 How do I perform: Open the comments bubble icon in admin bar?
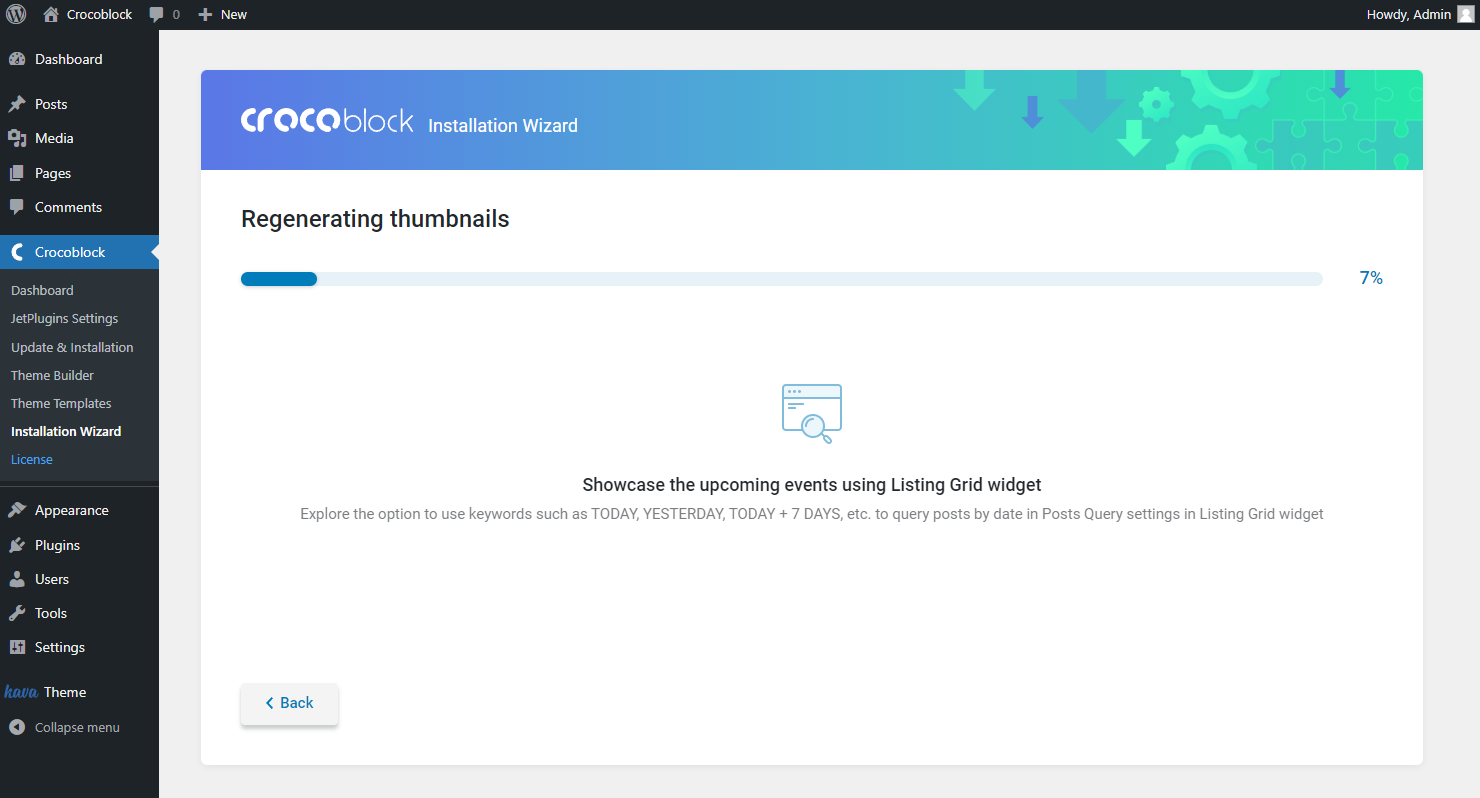pyautogui.click(x=157, y=15)
